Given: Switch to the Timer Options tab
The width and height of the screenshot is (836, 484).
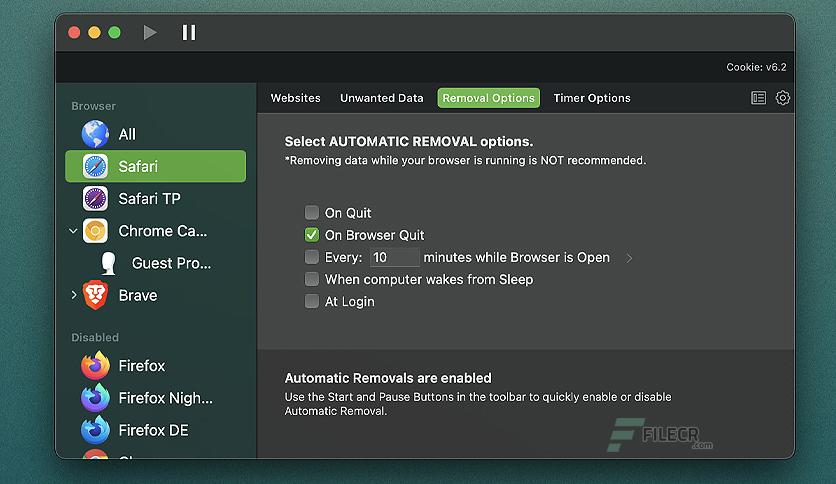Looking at the screenshot, I should tap(592, 98).
